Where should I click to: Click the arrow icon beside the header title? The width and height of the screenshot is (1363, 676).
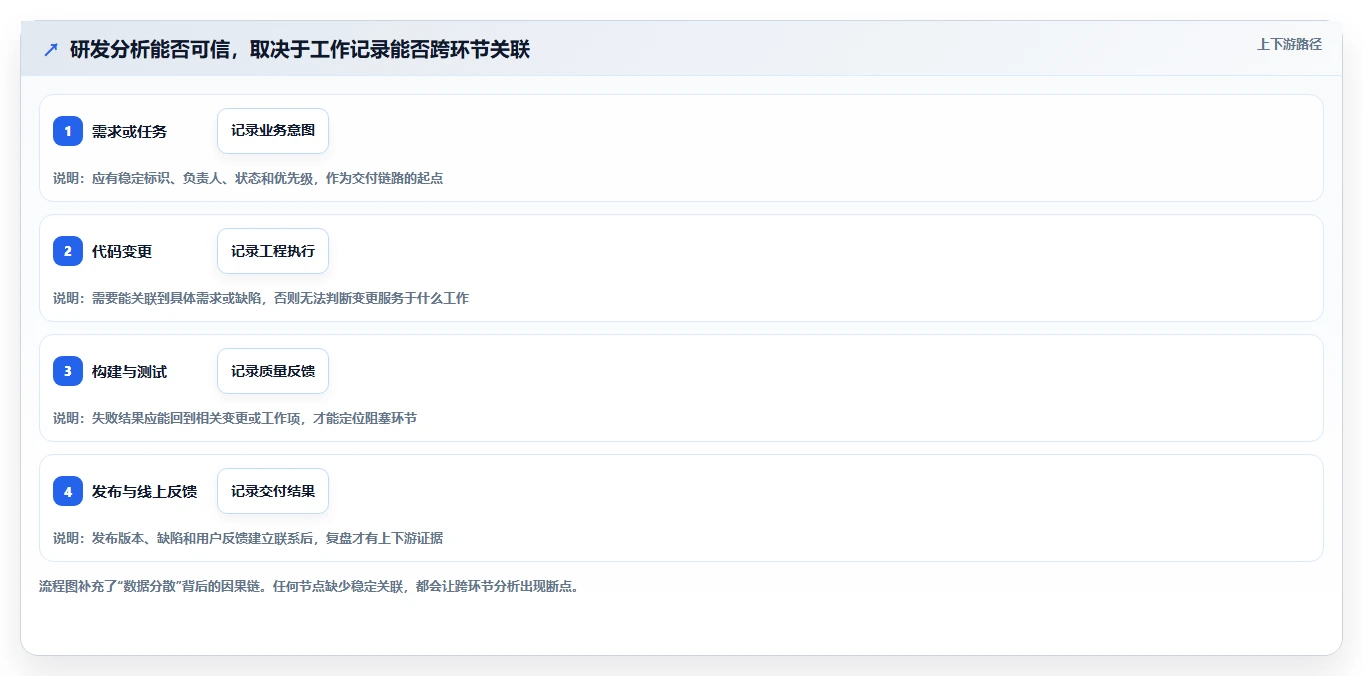click(51, 49)
